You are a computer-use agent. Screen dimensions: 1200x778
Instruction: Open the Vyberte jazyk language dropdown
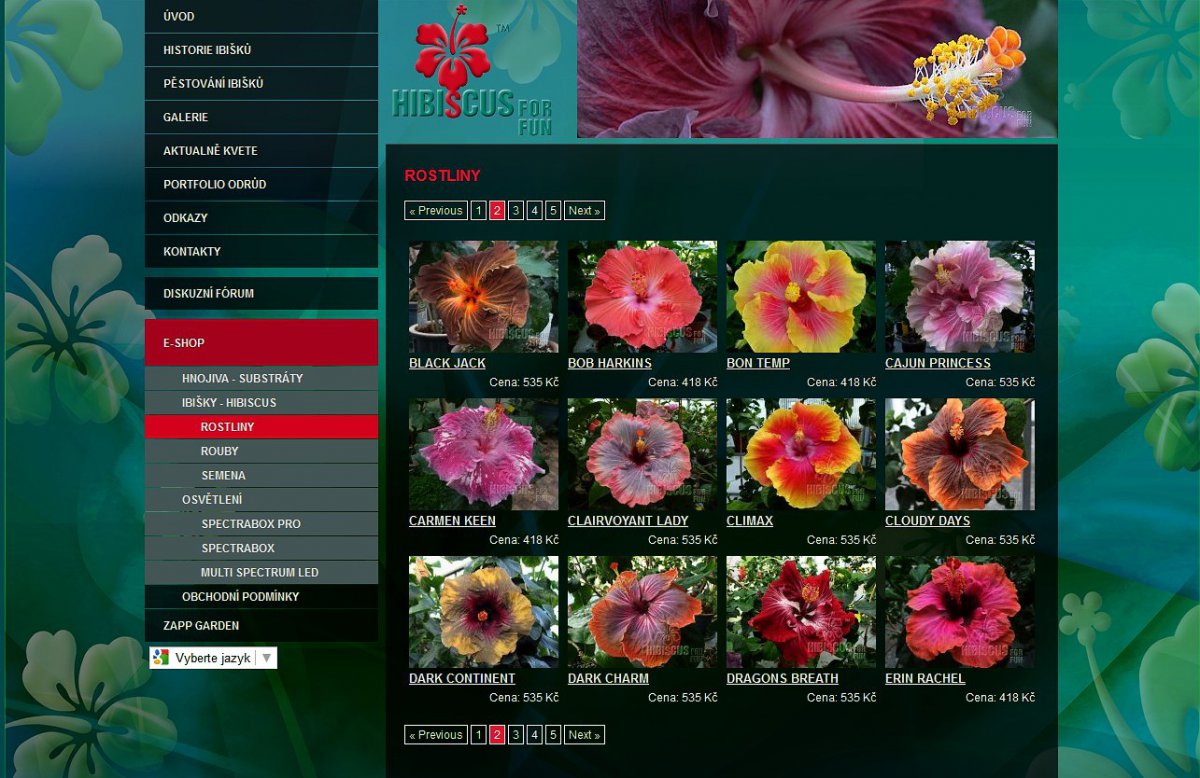(x=213, y=658)
